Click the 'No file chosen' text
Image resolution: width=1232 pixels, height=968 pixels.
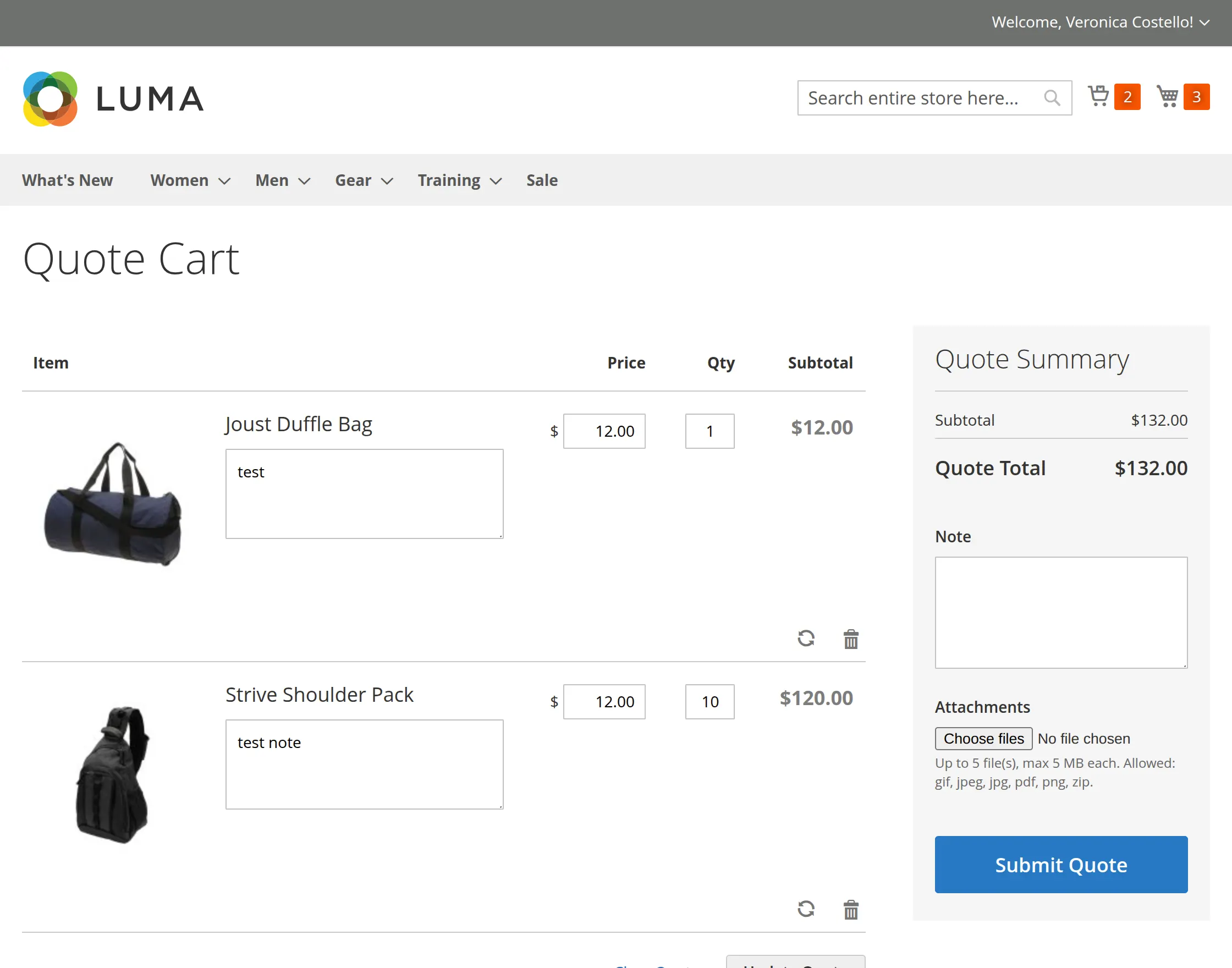[x=1083, y=739]
